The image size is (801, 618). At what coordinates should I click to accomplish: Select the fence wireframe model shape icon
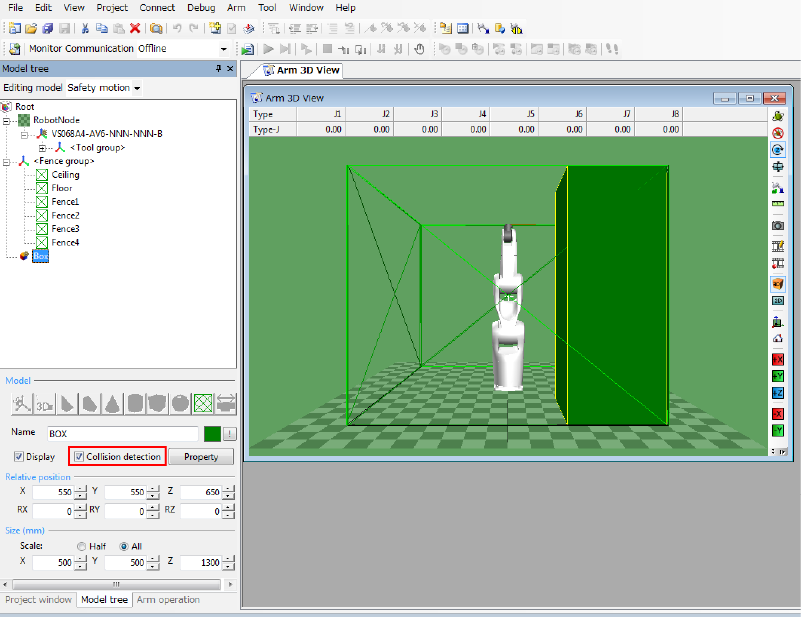coord(203,403)
